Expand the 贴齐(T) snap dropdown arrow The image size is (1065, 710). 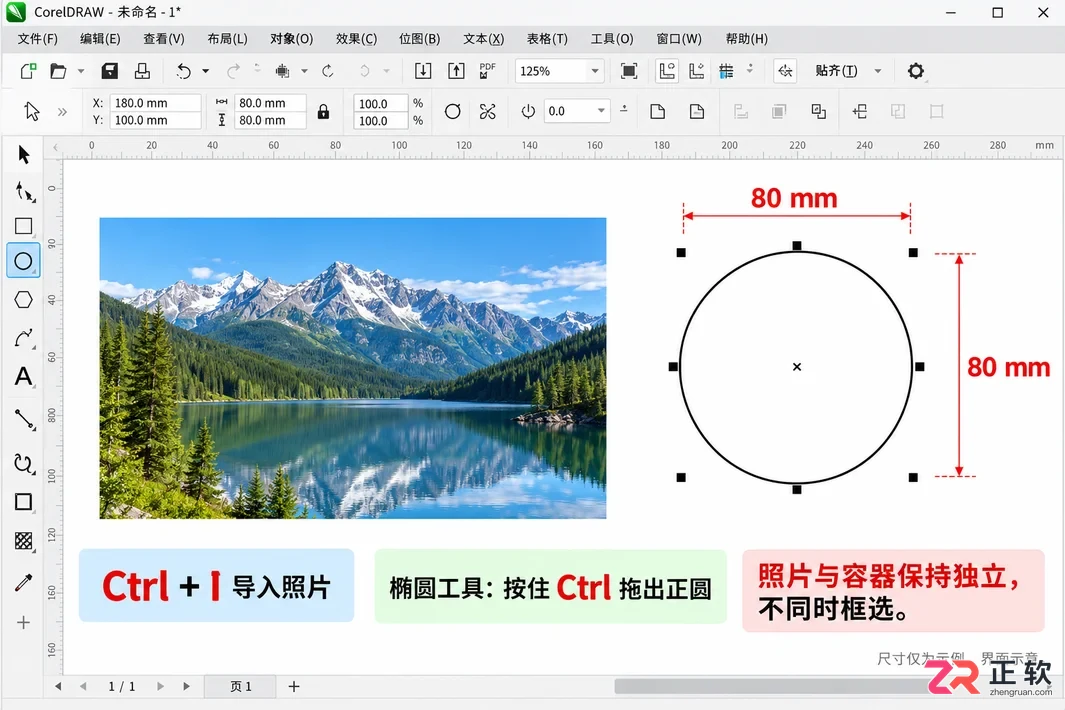click(878, 71)
